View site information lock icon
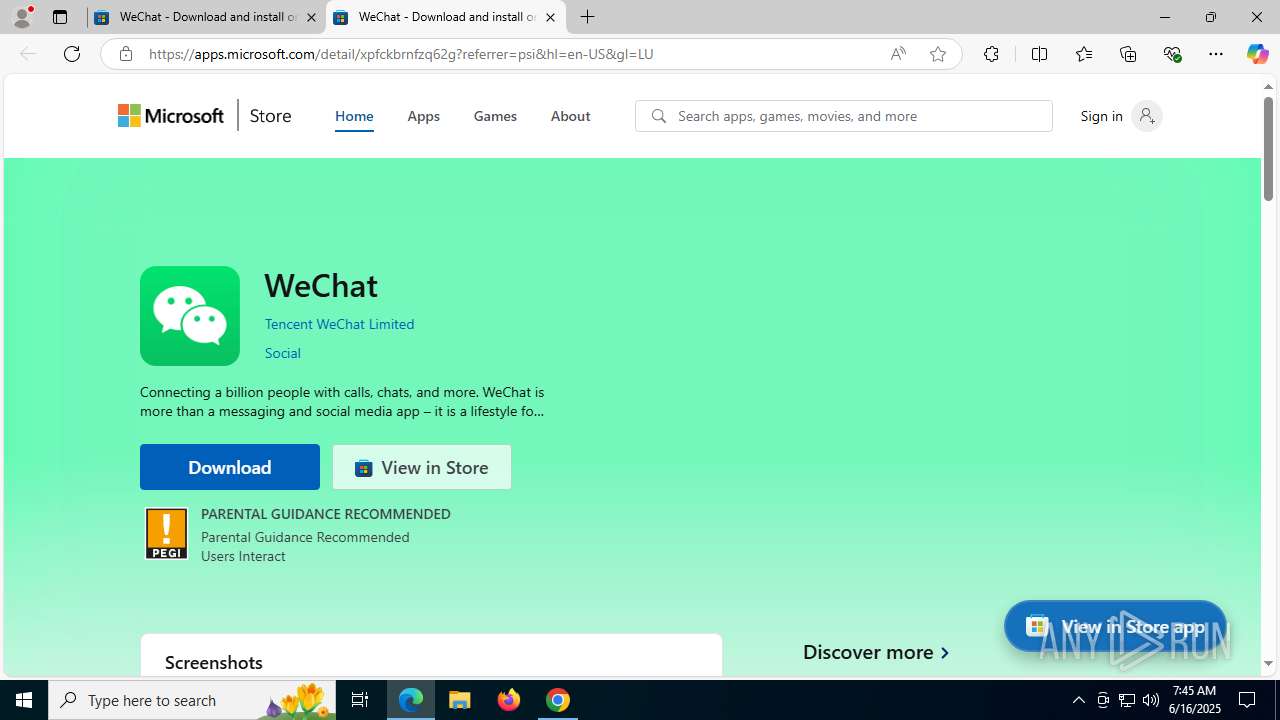This screenshot has height=720, width=1280. point(125,54)
